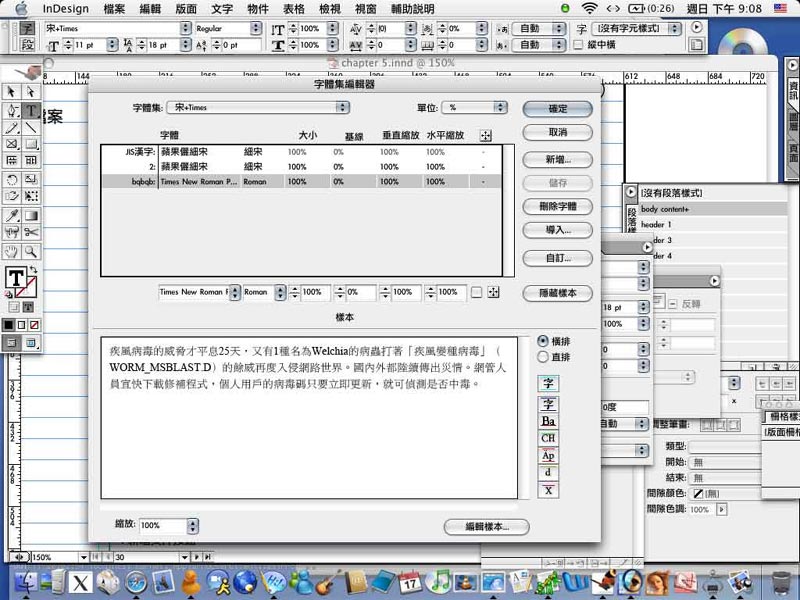Image resolution: width=800 pixels, height=600 pixels.
Task: Select the 直排 vertical radio button
Action: coord(543,356)
